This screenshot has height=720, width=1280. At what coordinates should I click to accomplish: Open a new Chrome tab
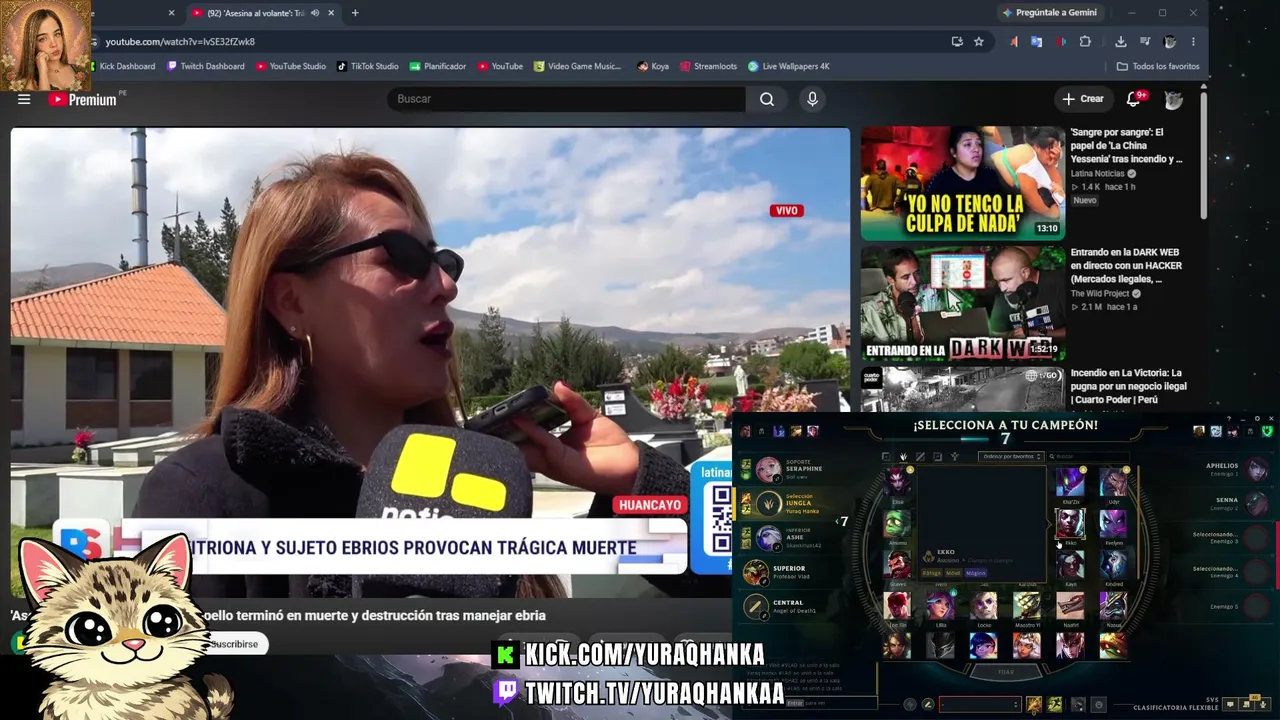coord(355,13)
